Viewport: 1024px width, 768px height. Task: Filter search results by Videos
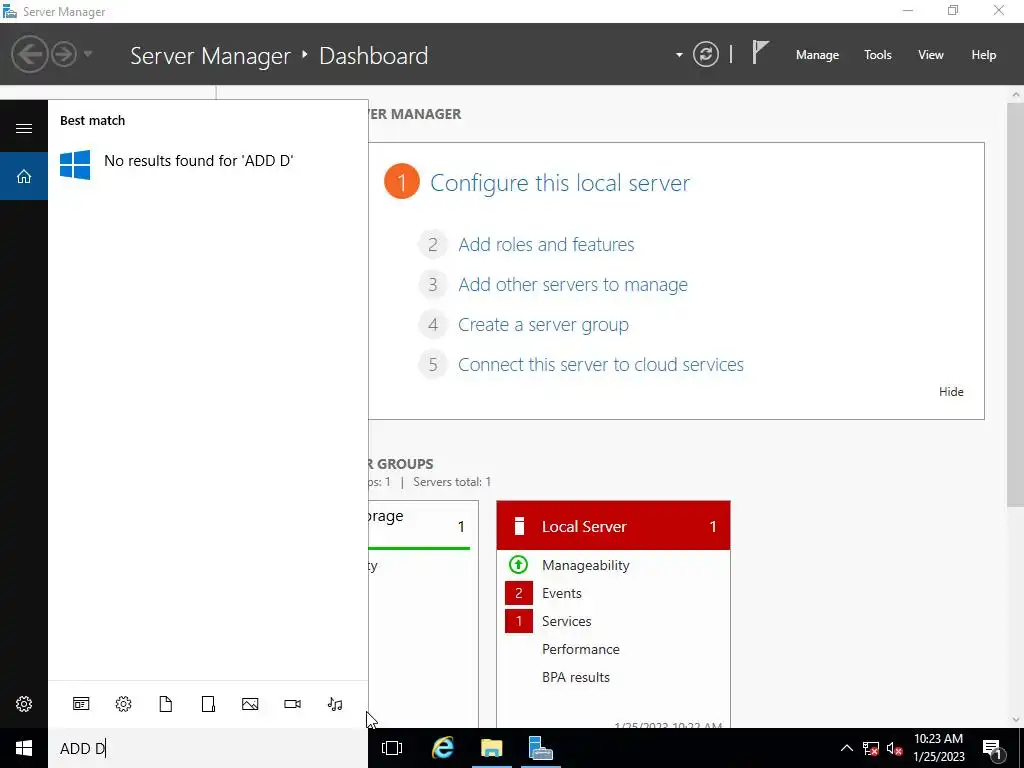(x=293, y=704)
